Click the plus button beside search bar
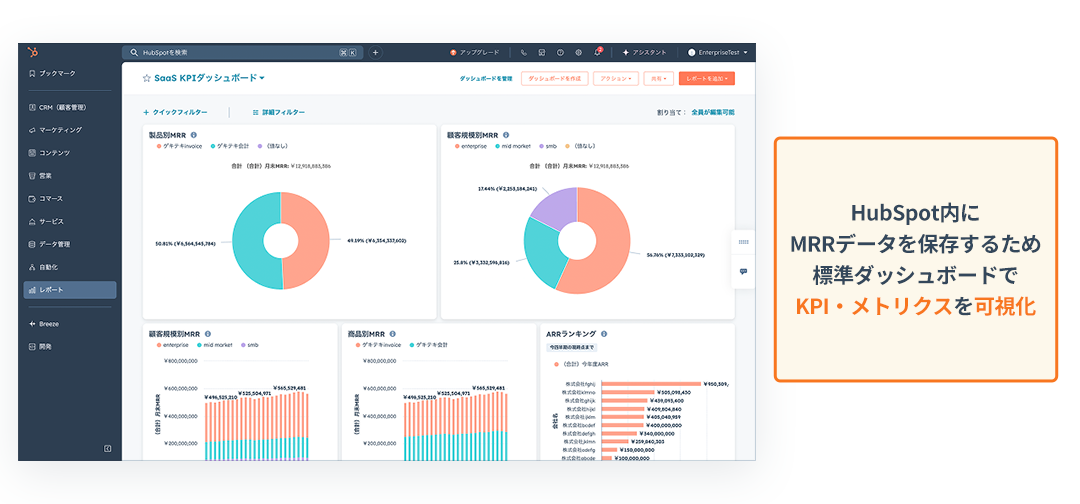The width and height of the screenshot is (1080, 504). pos(375,52)
